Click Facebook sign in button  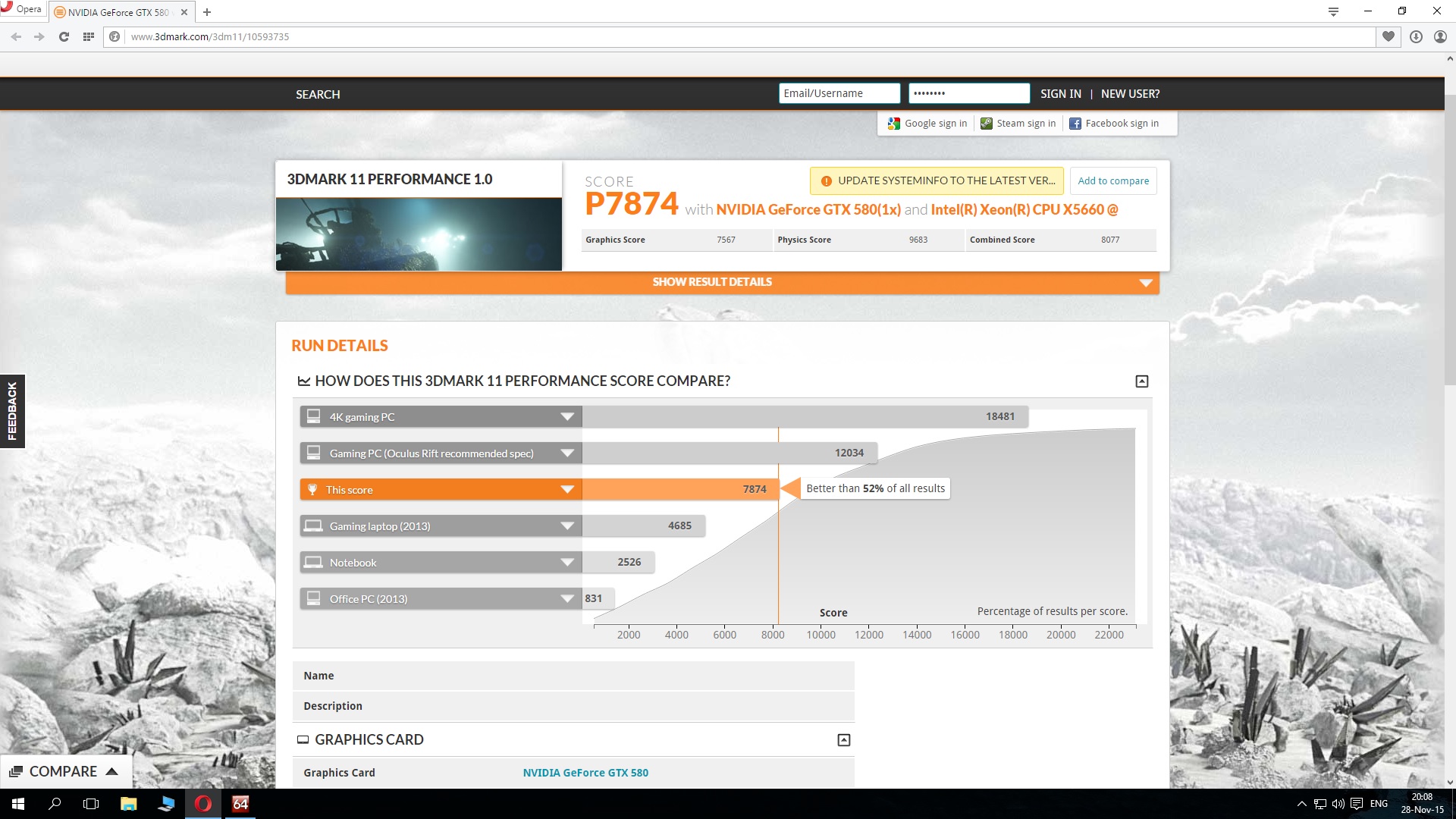pos(1114,124)
